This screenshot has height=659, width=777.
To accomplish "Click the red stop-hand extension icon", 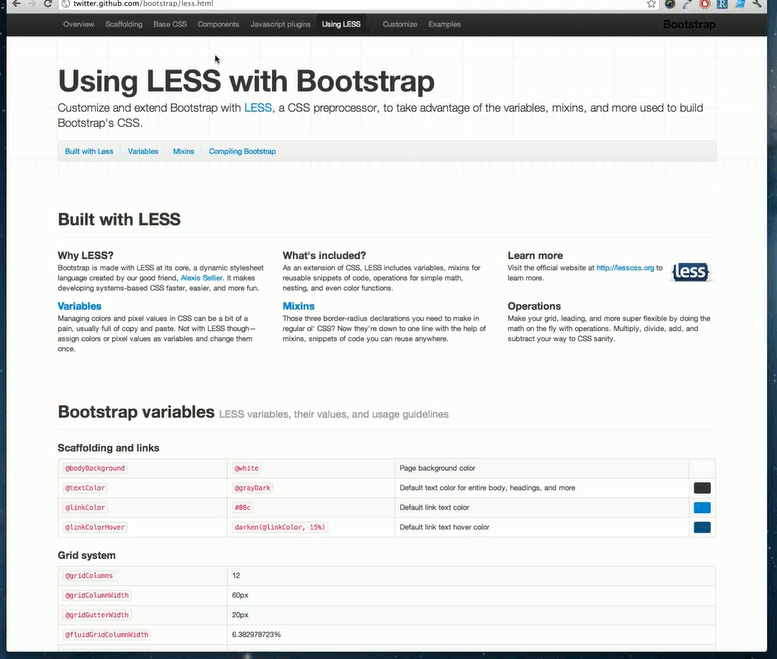I will coord(706,4).
